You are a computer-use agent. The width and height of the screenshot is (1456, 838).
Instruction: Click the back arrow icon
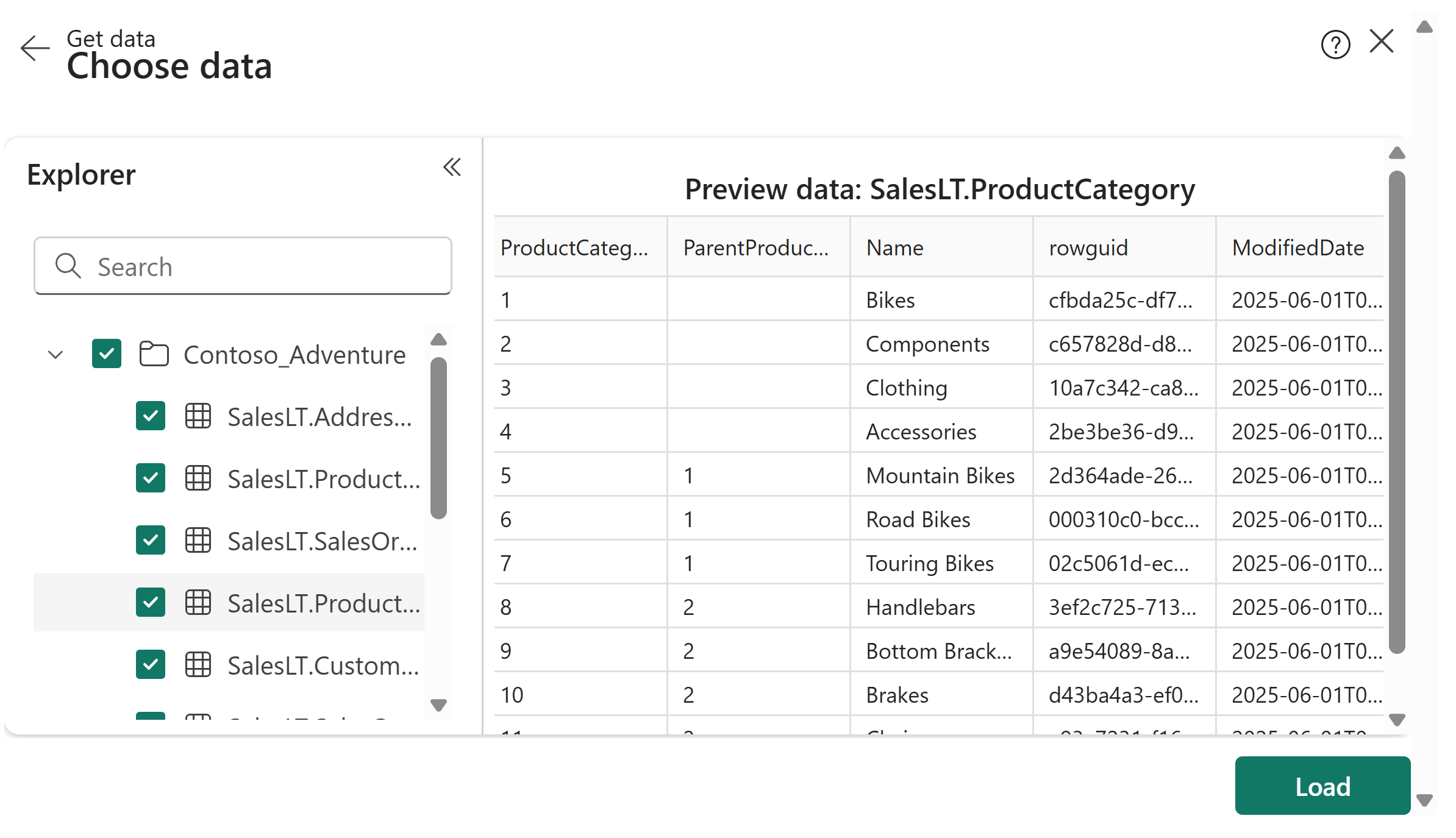pos(35,48)
